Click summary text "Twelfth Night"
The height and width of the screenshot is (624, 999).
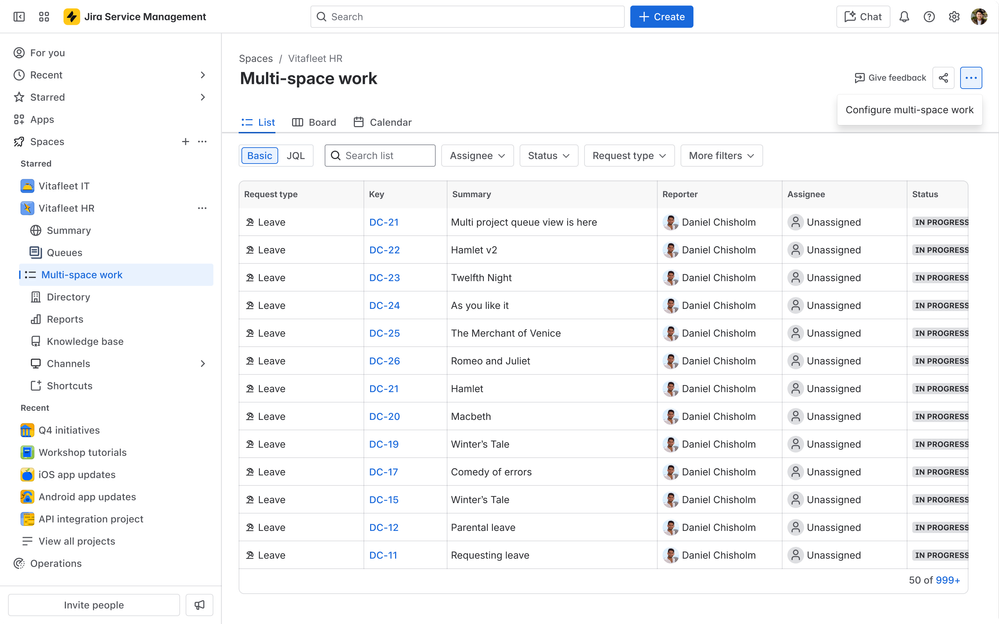481,278
